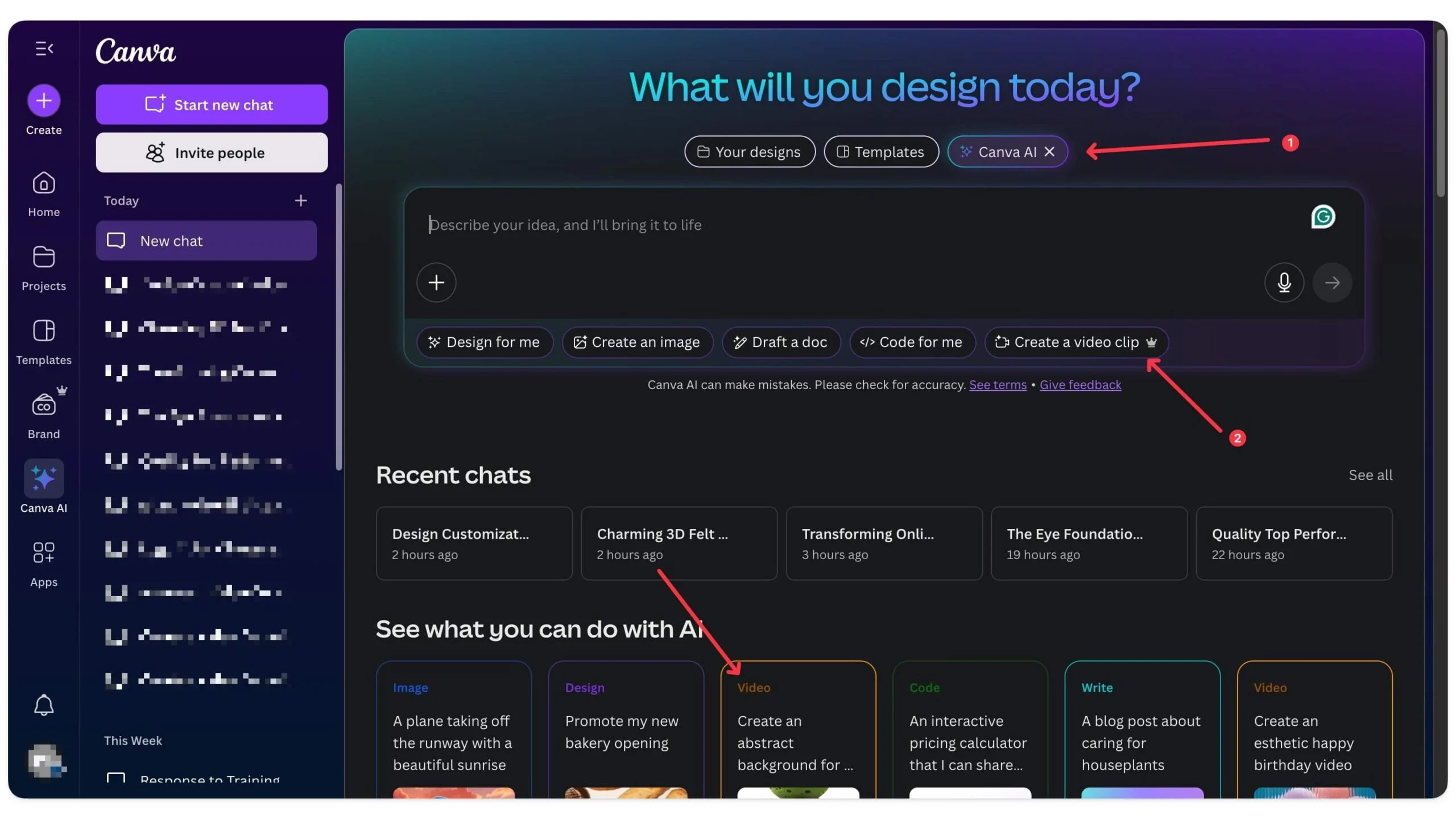
Task: Choose Draft a doc suggestion
Action: [781, 342]
